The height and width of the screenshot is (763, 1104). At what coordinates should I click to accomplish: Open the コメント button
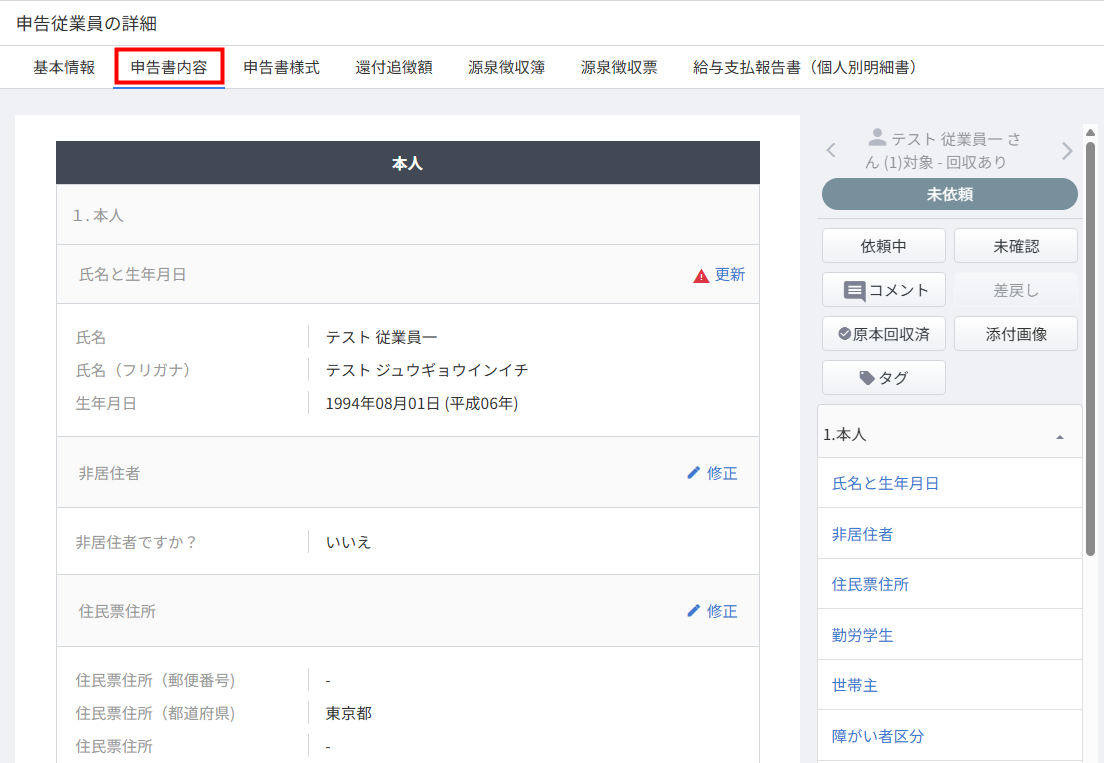coord(884,290)
